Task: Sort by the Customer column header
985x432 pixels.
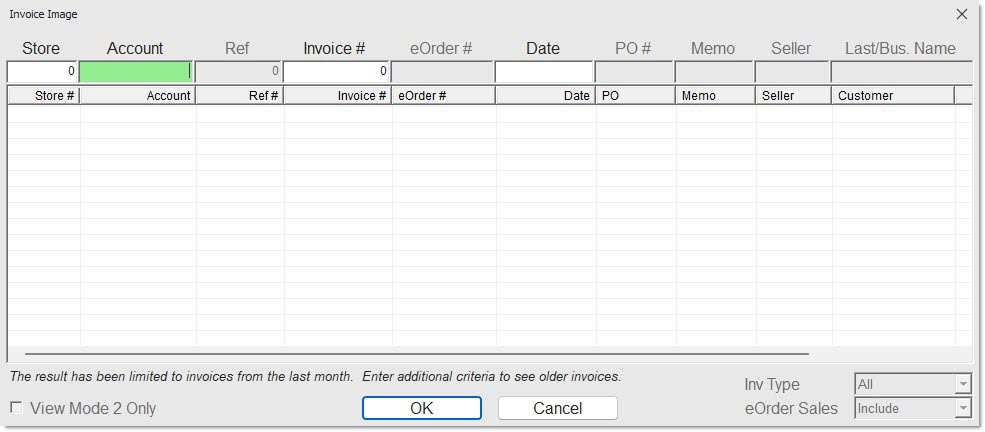Action: tap(892, 96)
